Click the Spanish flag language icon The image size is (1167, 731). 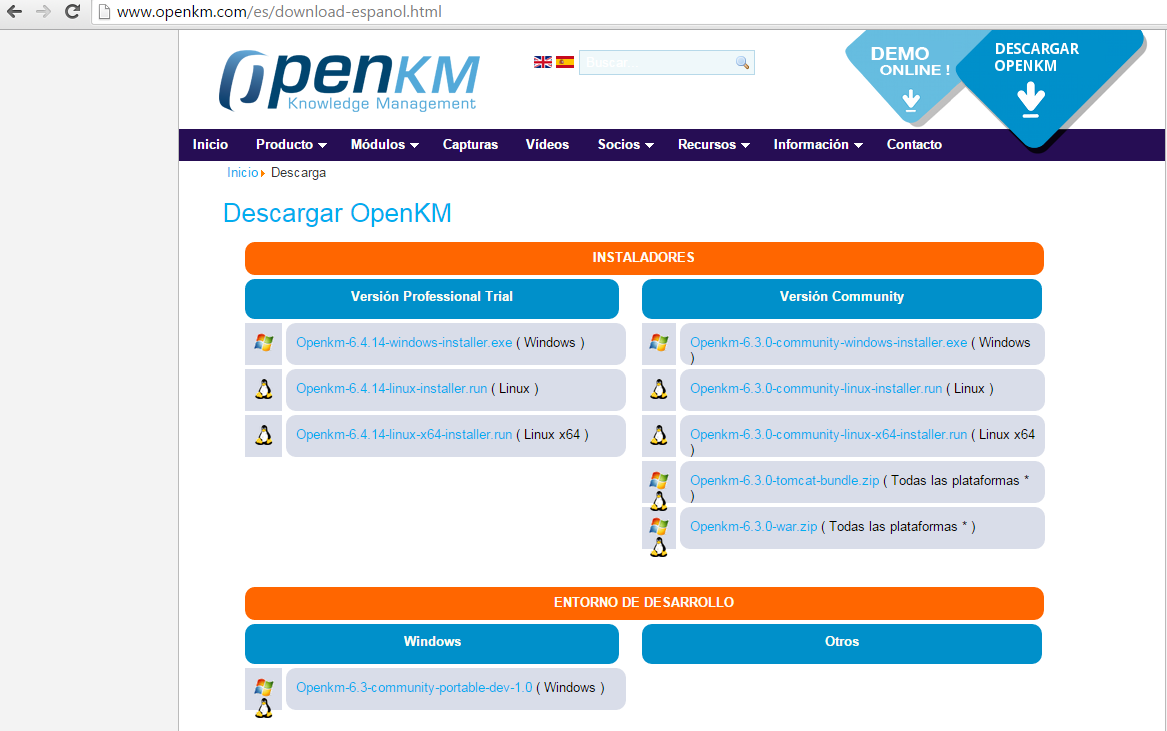click(565, 62)
